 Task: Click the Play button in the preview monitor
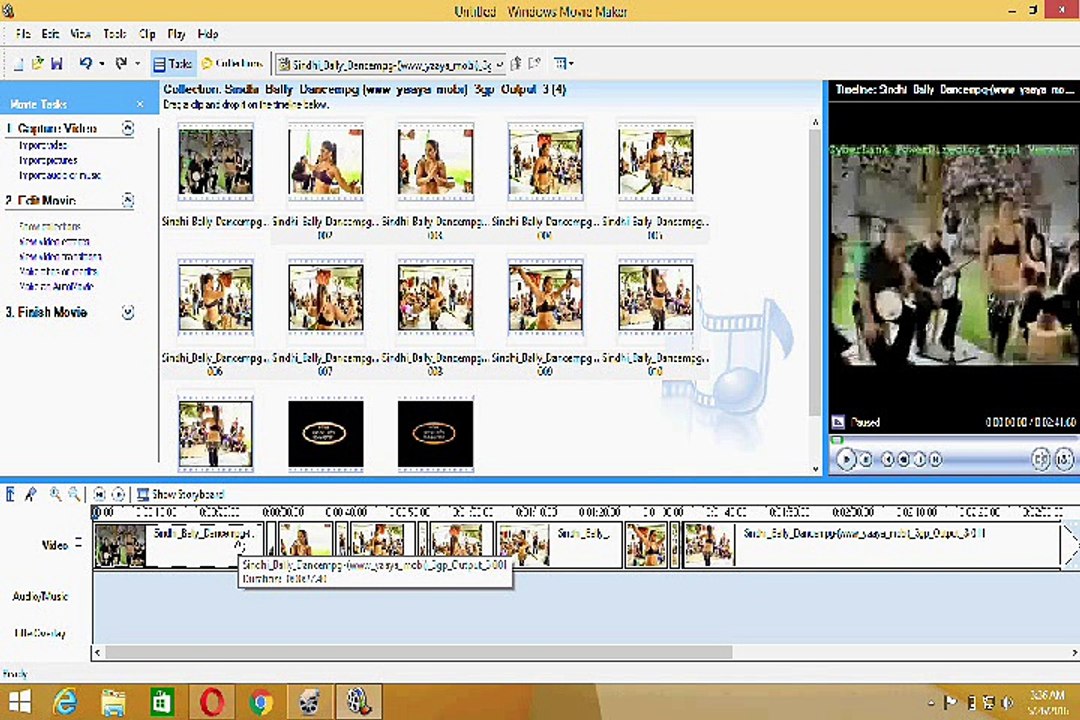coord(847,459)
